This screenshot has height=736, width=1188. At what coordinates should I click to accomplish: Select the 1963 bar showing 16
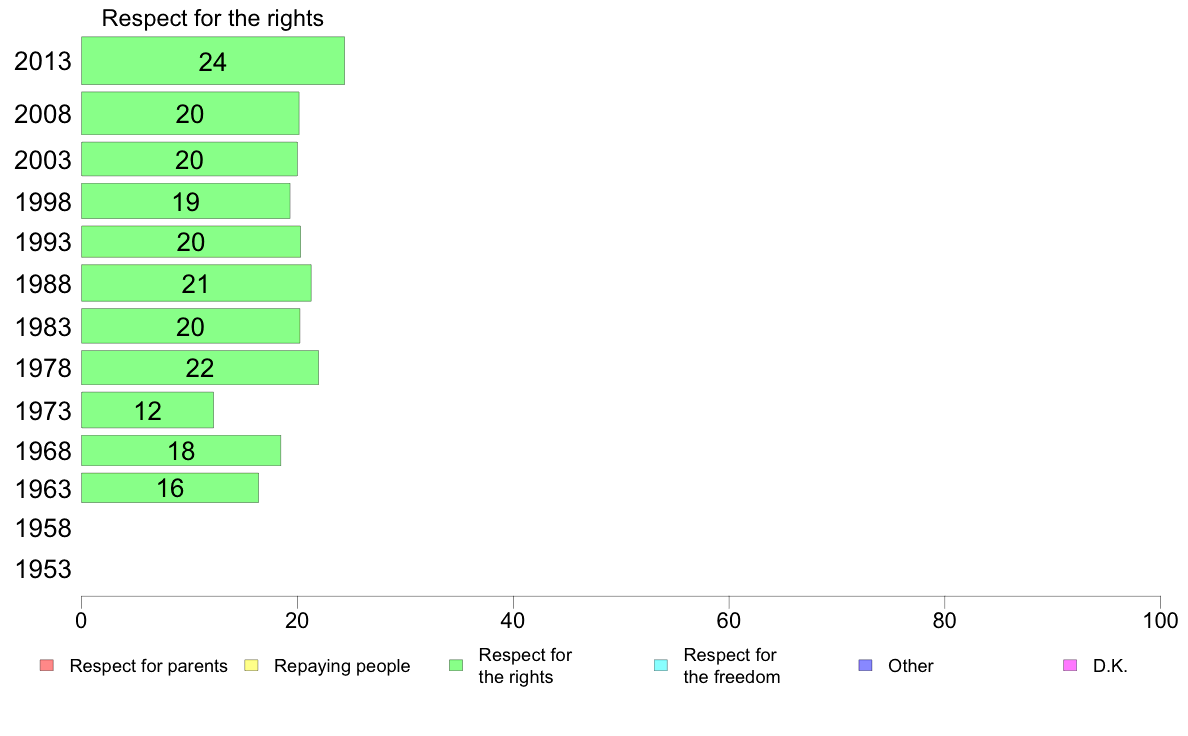pos(170,488)
